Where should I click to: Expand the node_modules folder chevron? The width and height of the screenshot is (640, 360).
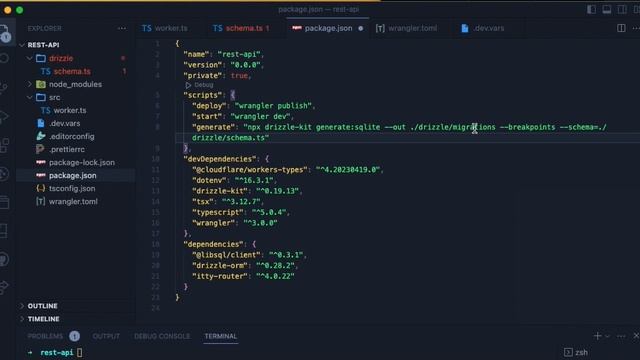click(29, 84)
